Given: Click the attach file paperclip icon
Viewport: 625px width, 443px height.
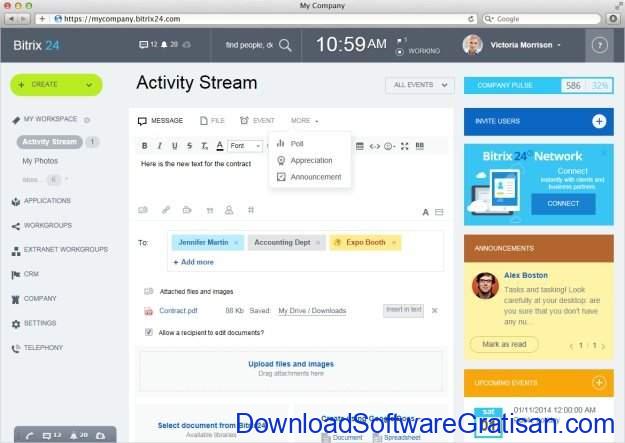Looking at the screenshot, I should tap(166, 210).
